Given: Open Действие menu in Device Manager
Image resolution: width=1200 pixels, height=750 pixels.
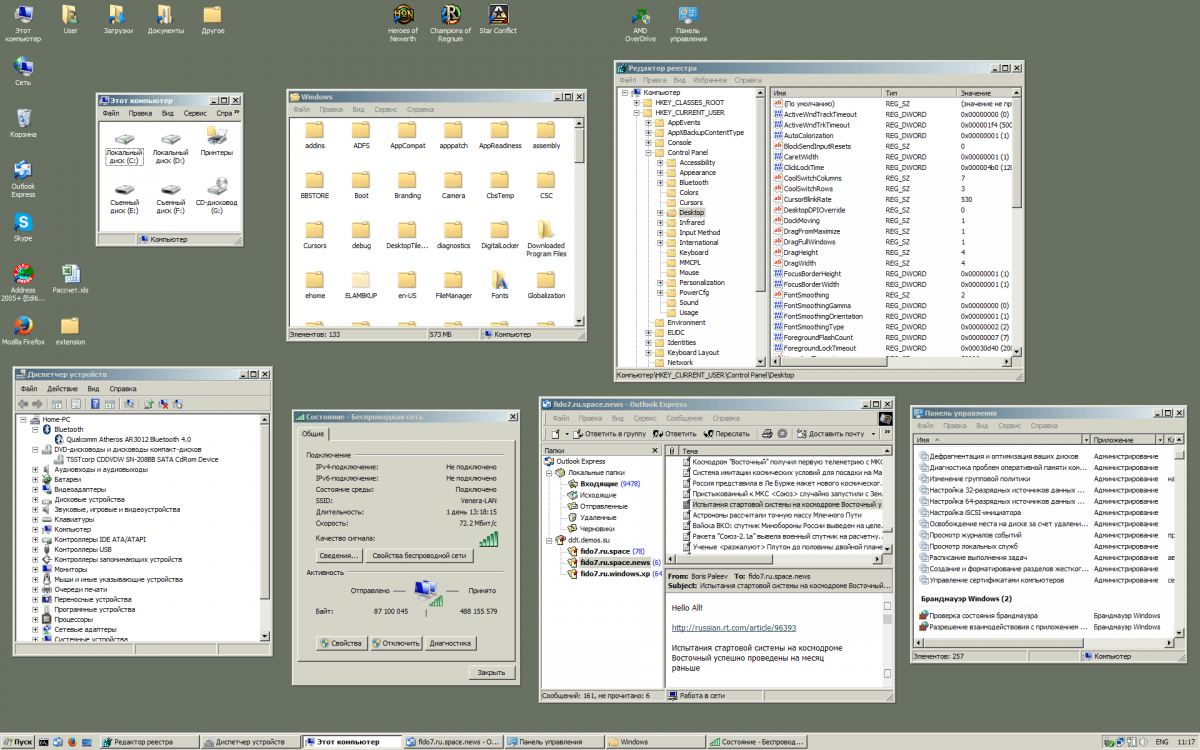Looking at the screenshot, I should (x=62, y=388).
